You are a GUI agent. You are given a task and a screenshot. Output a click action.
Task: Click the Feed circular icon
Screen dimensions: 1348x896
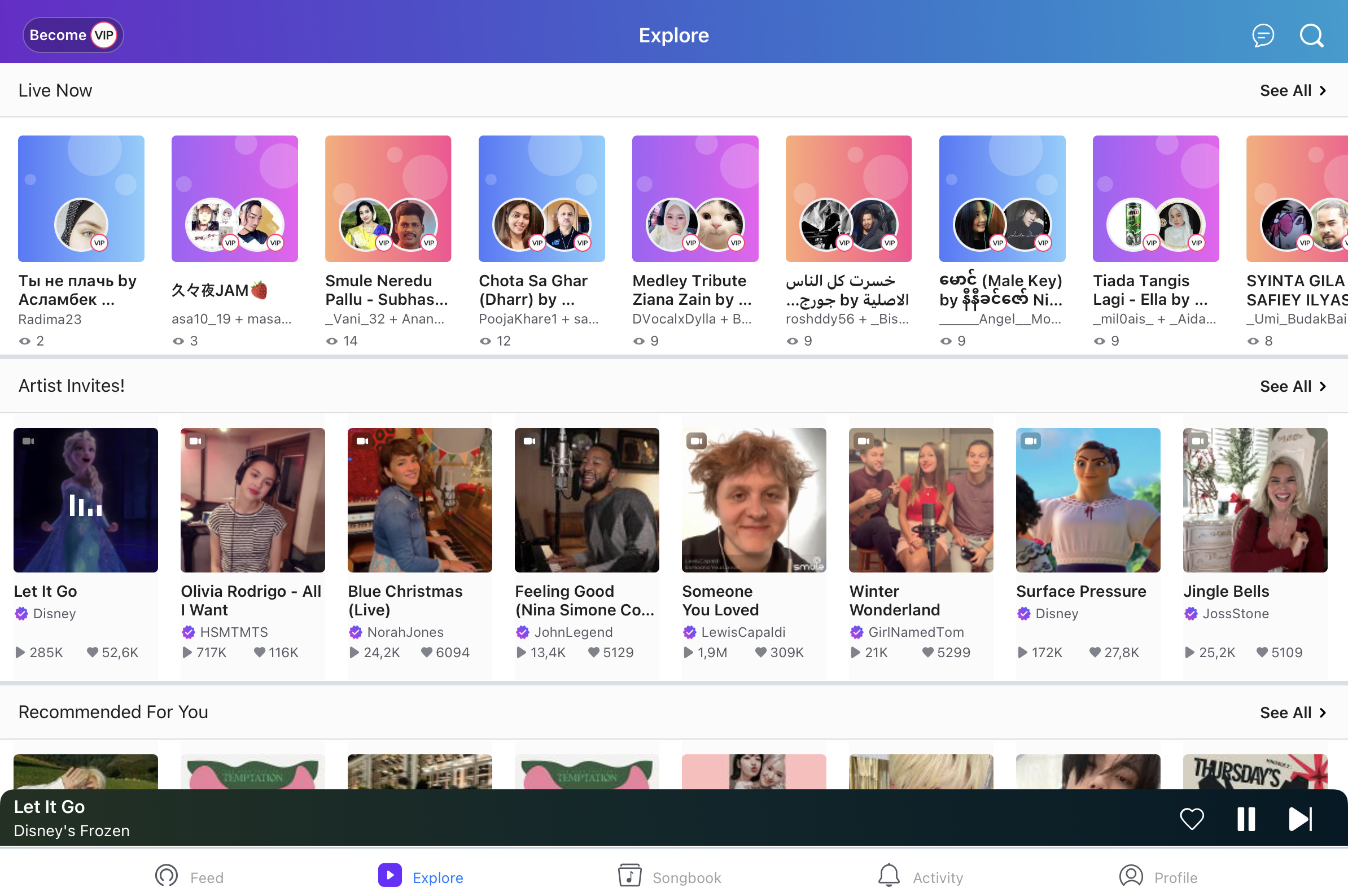point(166,876)
